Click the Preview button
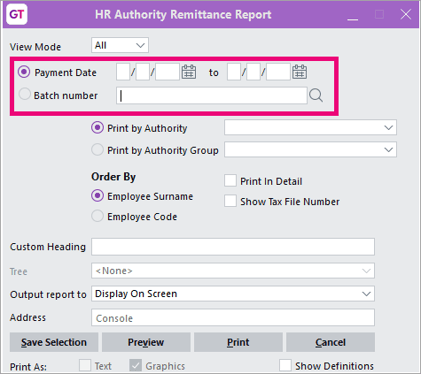This screenshot has height=374, width=421. [x=146, y=342]
